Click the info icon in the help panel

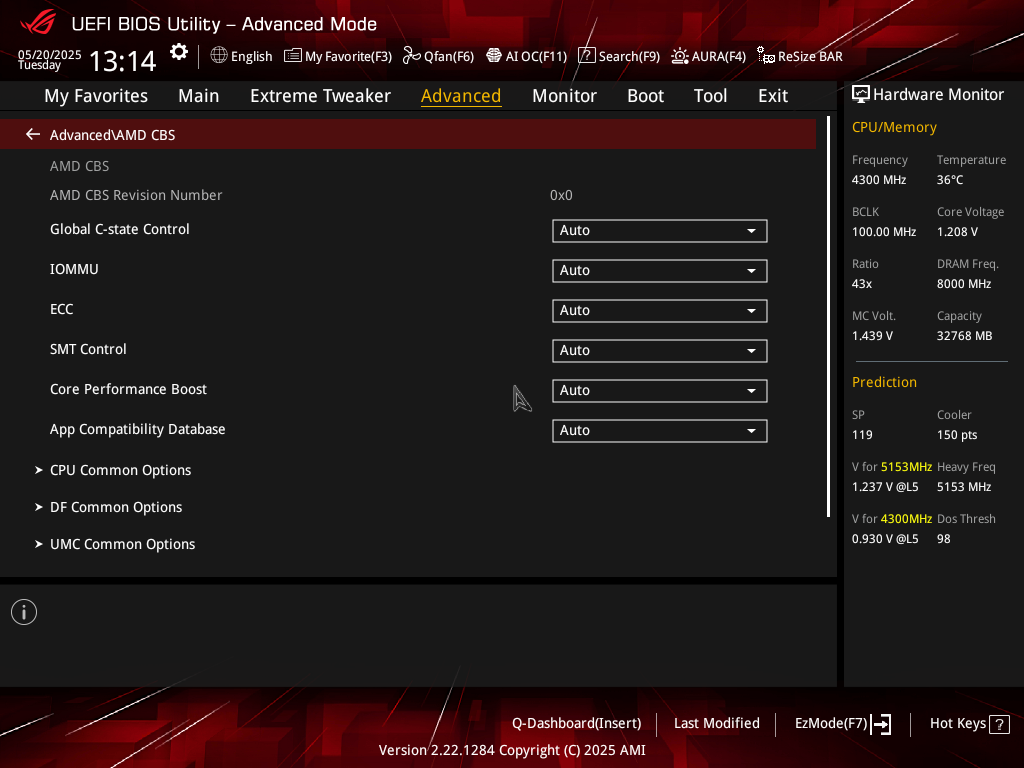coord(24,612)
